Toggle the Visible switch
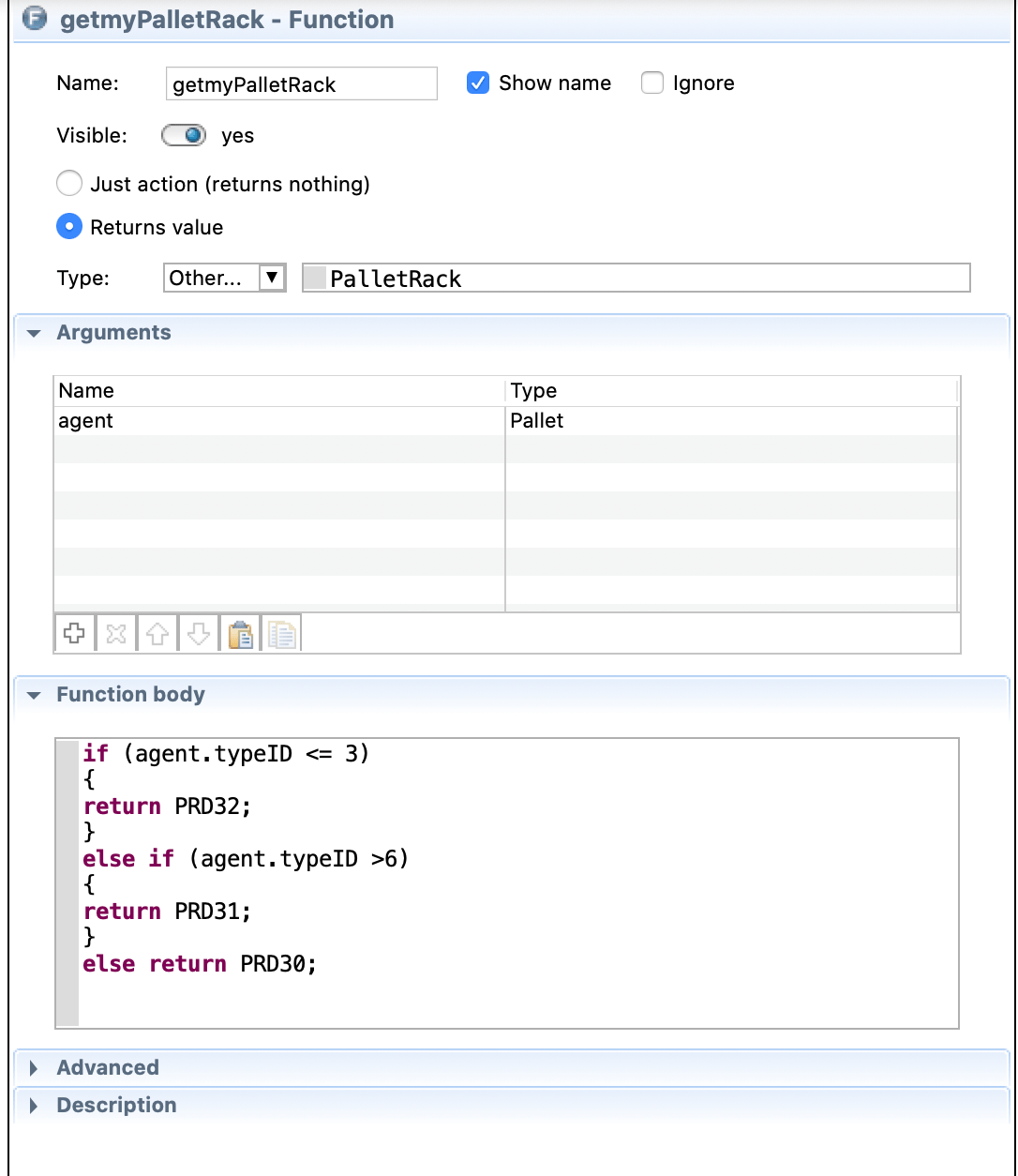Screen dimensions: 1018x1176 point(184,136)
